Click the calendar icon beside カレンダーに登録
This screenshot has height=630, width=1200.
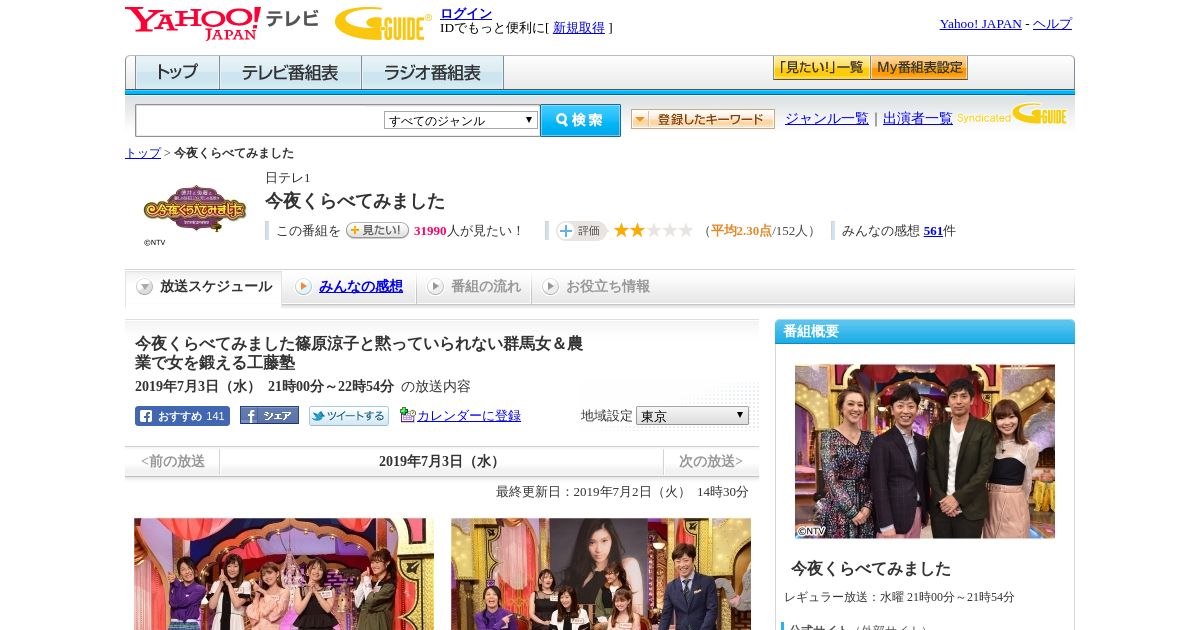[x=407, y=415]
